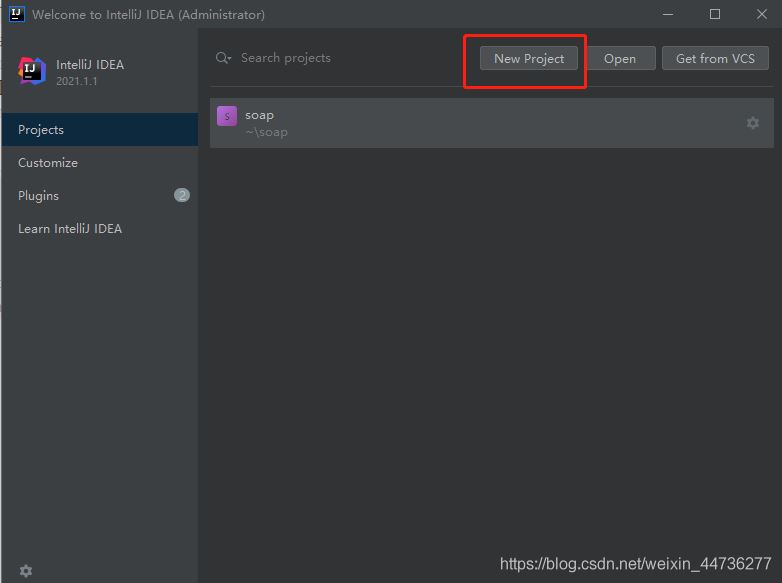Select the Projects tab
The width and height of the screenshot is (782, 583).
41,130
